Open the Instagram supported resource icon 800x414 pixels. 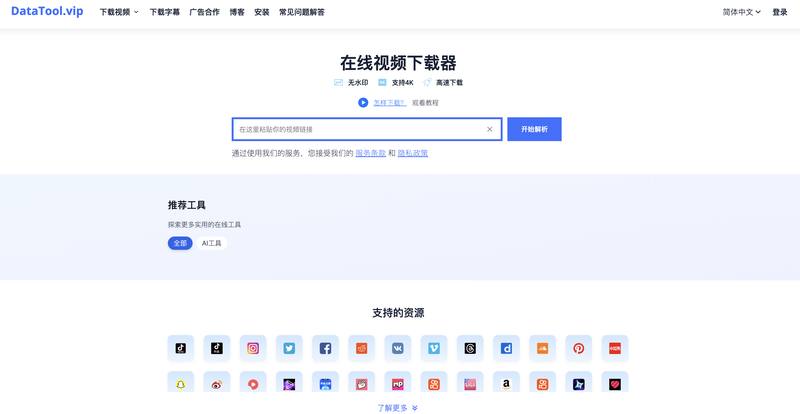point(253,348)
